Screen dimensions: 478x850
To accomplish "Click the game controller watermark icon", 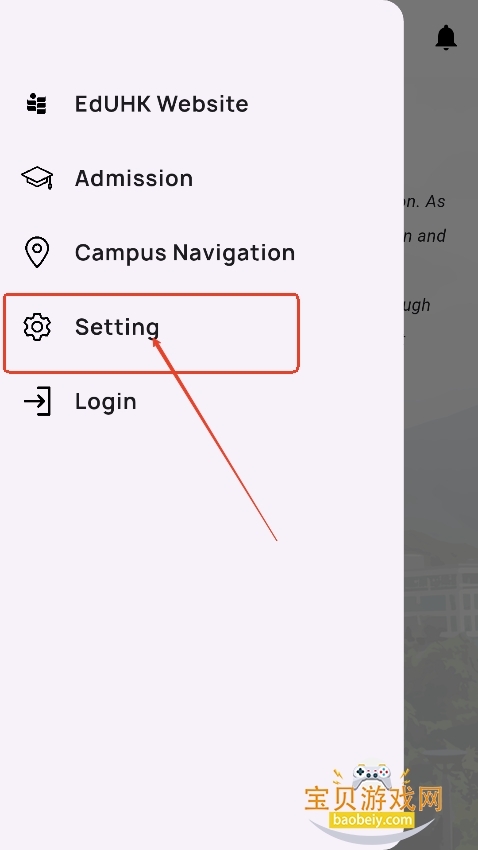I will pyautogui.click(x=372, y=776).
